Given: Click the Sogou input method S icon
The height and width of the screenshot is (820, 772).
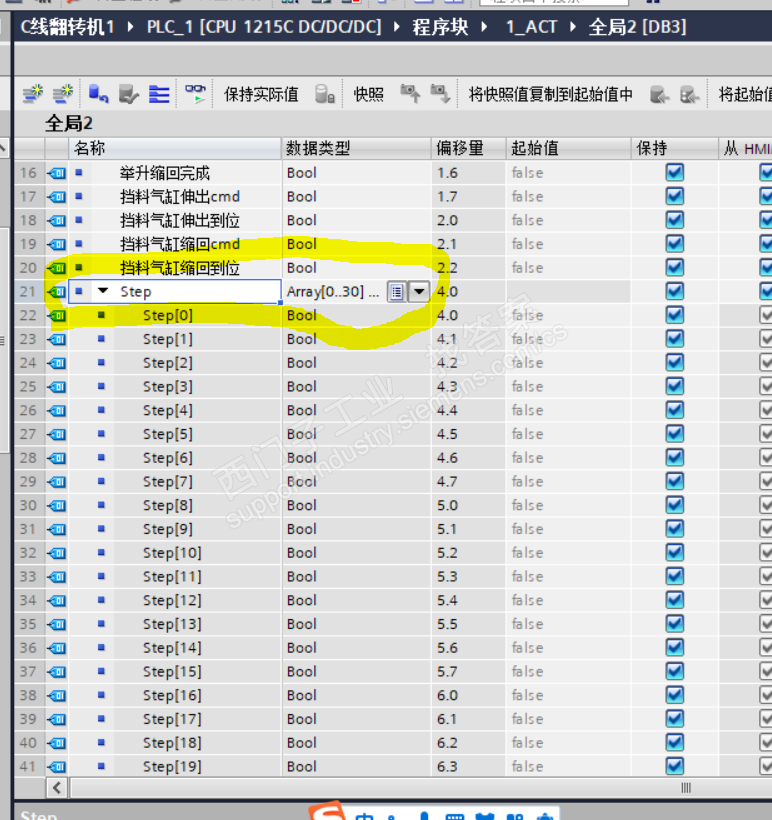Looking at the screenshot, I should coord(327,811).
